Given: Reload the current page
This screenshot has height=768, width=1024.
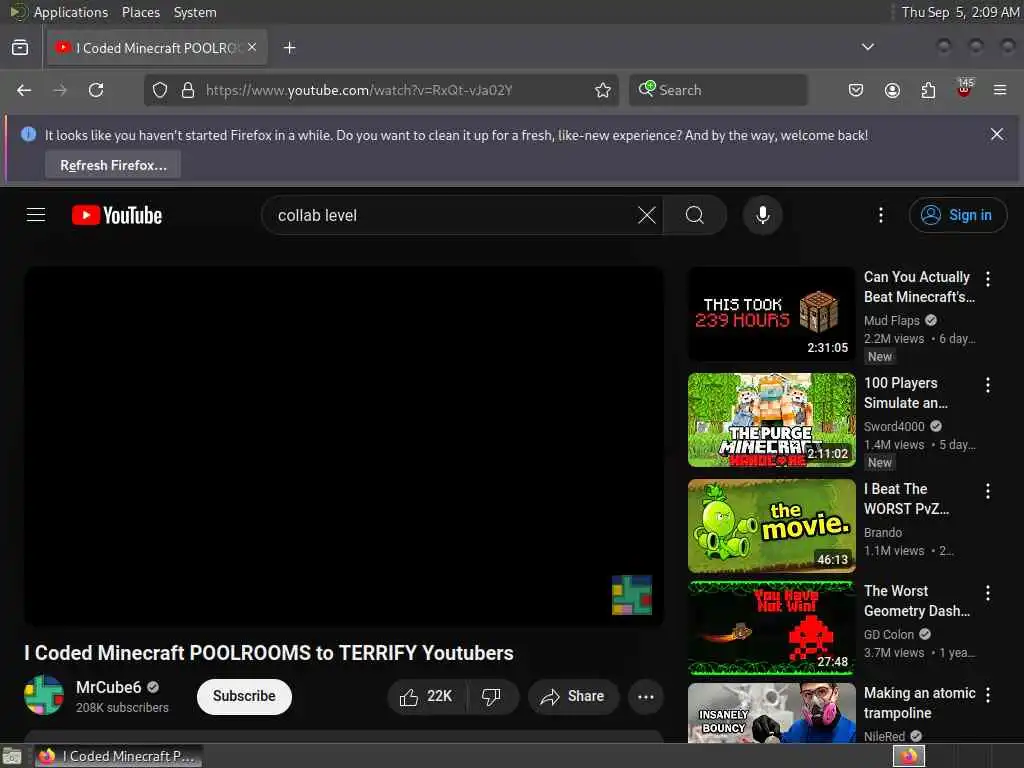Looking at the screenshot, I should coord(96,90).
